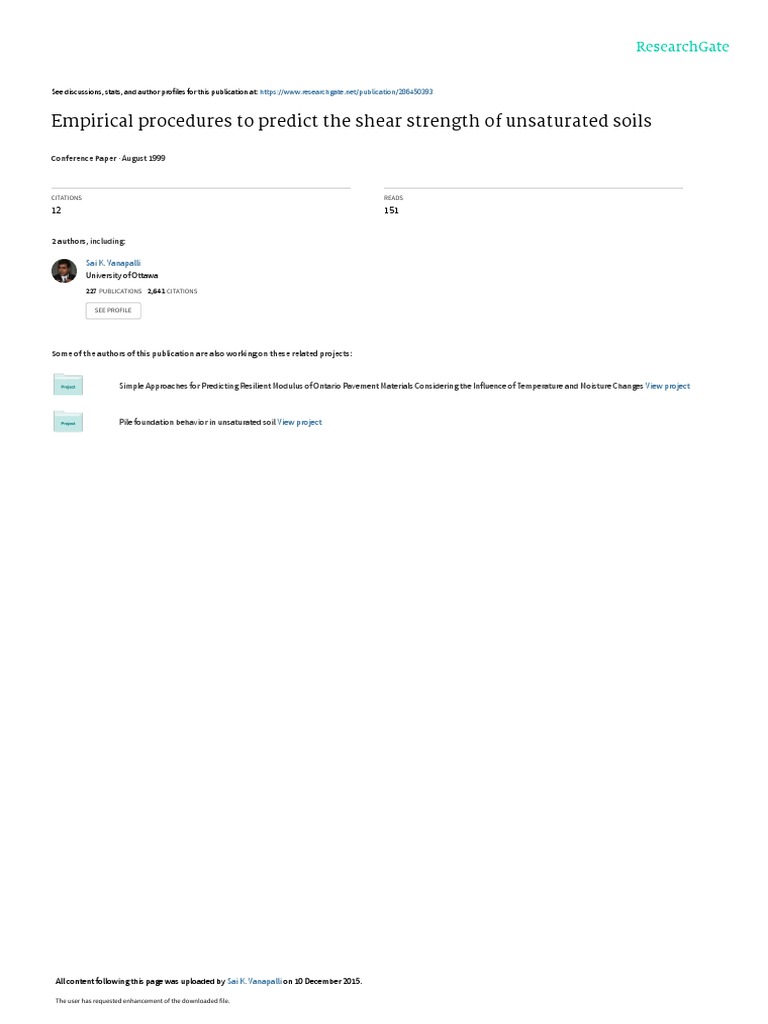768x1024 pixels.
Task: Click the paper title 'Empirical procedures to predict'
Action: coord(351,121)
